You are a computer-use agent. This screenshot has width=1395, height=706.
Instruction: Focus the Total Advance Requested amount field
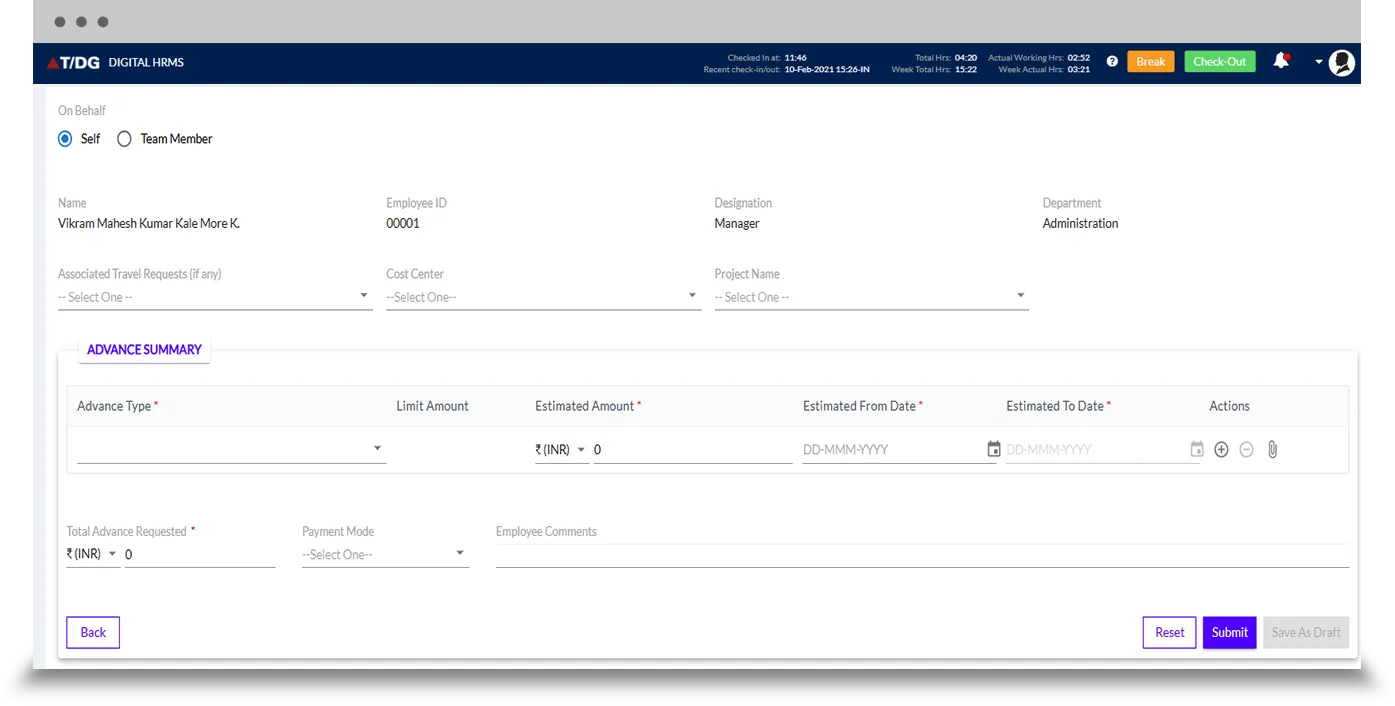coord(199,554)
